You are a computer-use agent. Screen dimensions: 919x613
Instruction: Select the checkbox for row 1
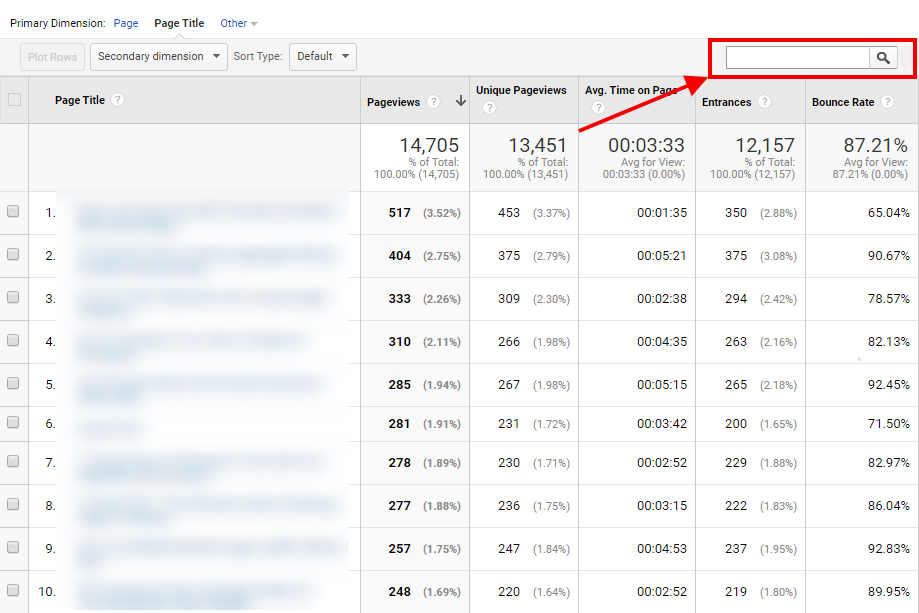point(14,213)
